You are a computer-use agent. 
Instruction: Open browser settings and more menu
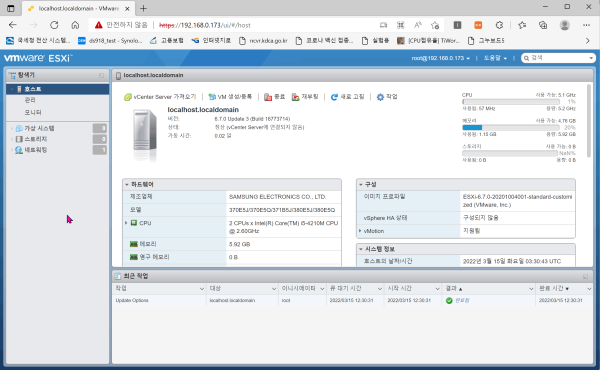586,25
